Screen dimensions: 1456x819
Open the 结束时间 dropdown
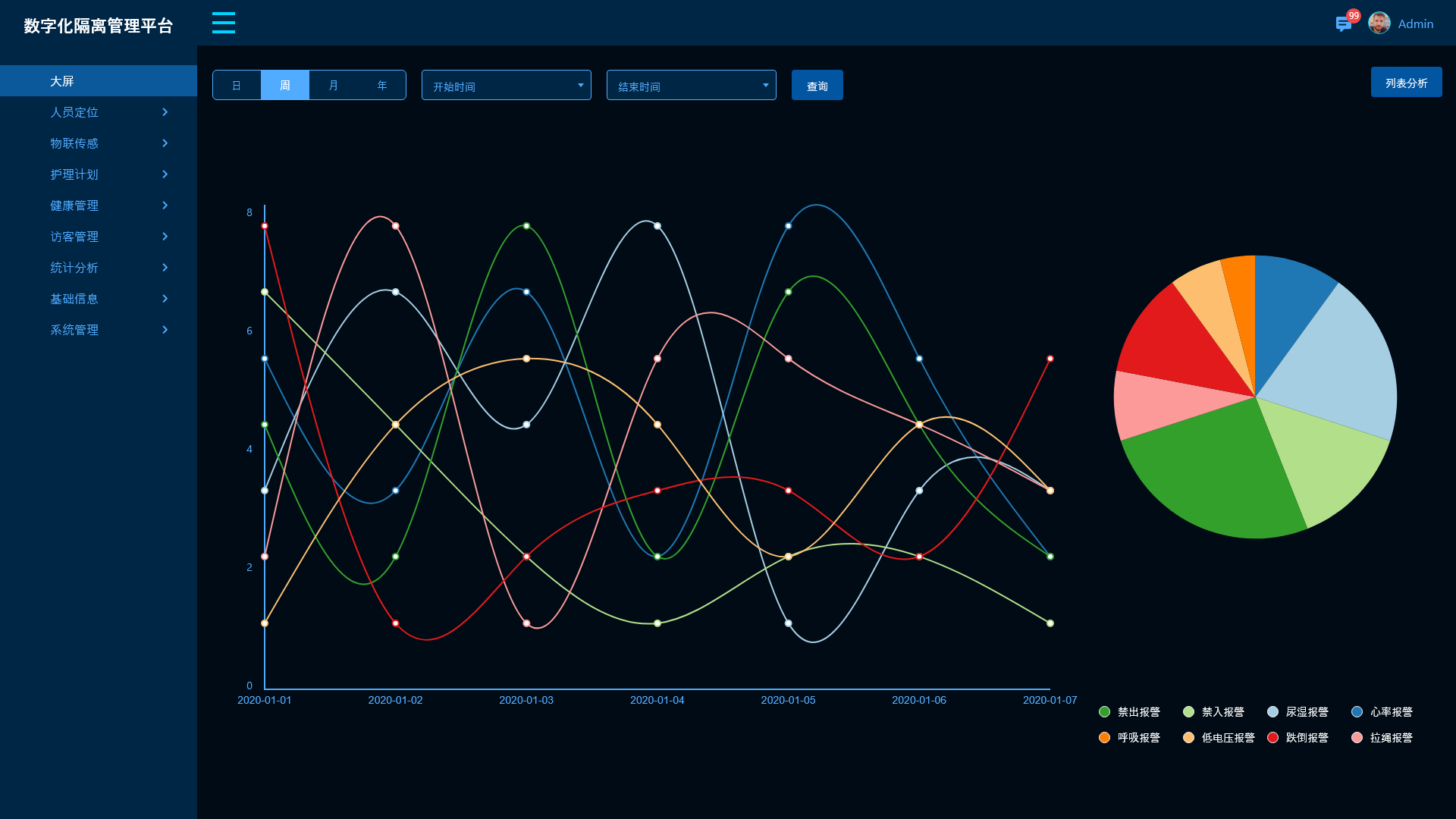point(692,85)
